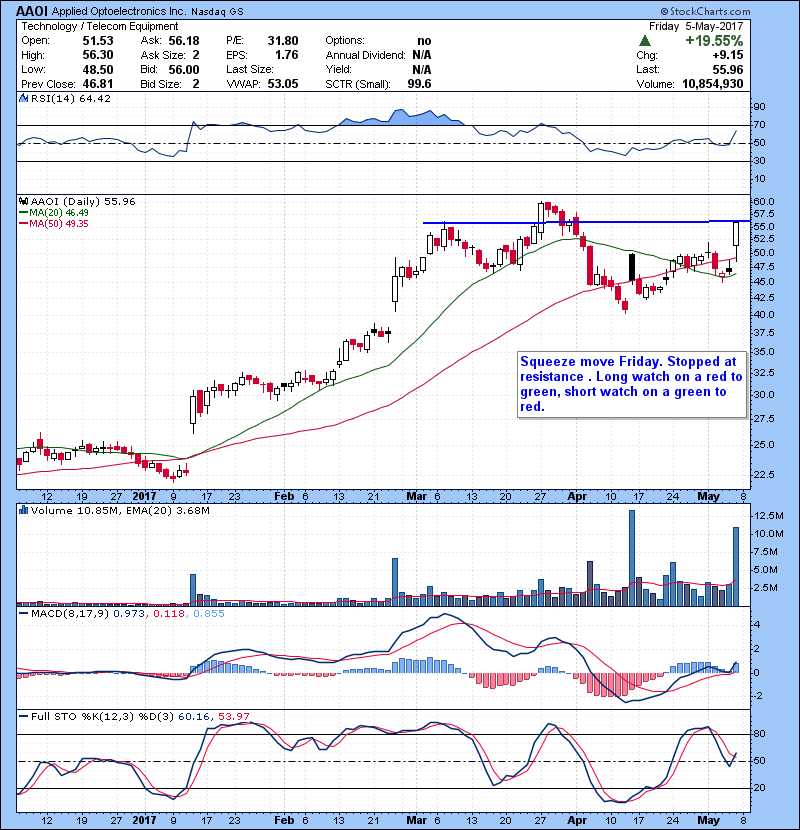Click the EPS value 1.76
Image resolution: width=800 pixels, height=830 pixels.
coord(286,55)
